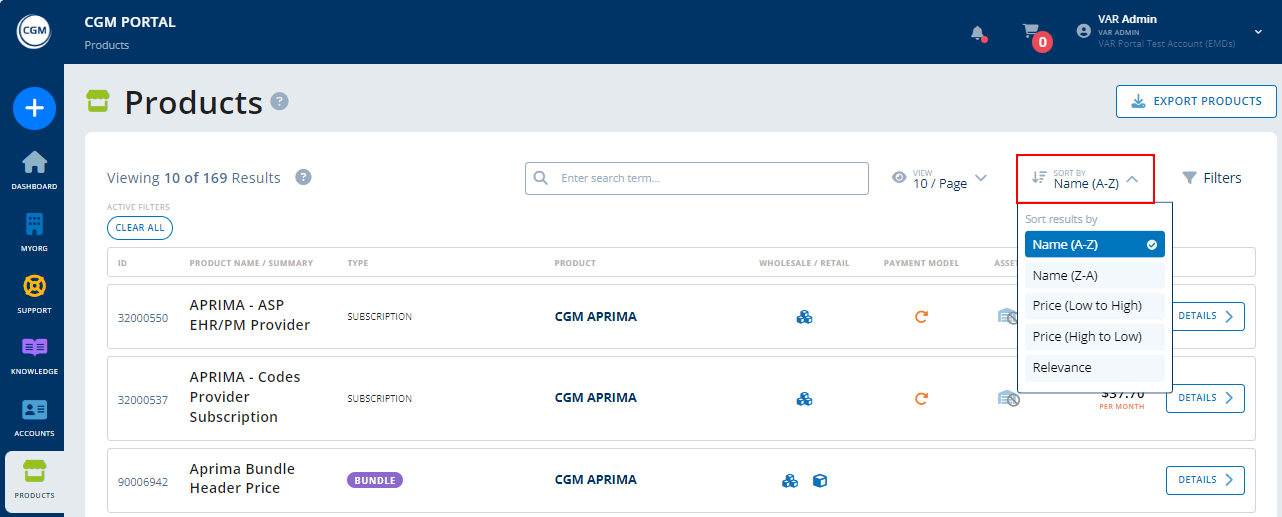Choose Name (Z-A) sort option
The height and width of the screenshot is (517, 1282).
pos(1094,276)
